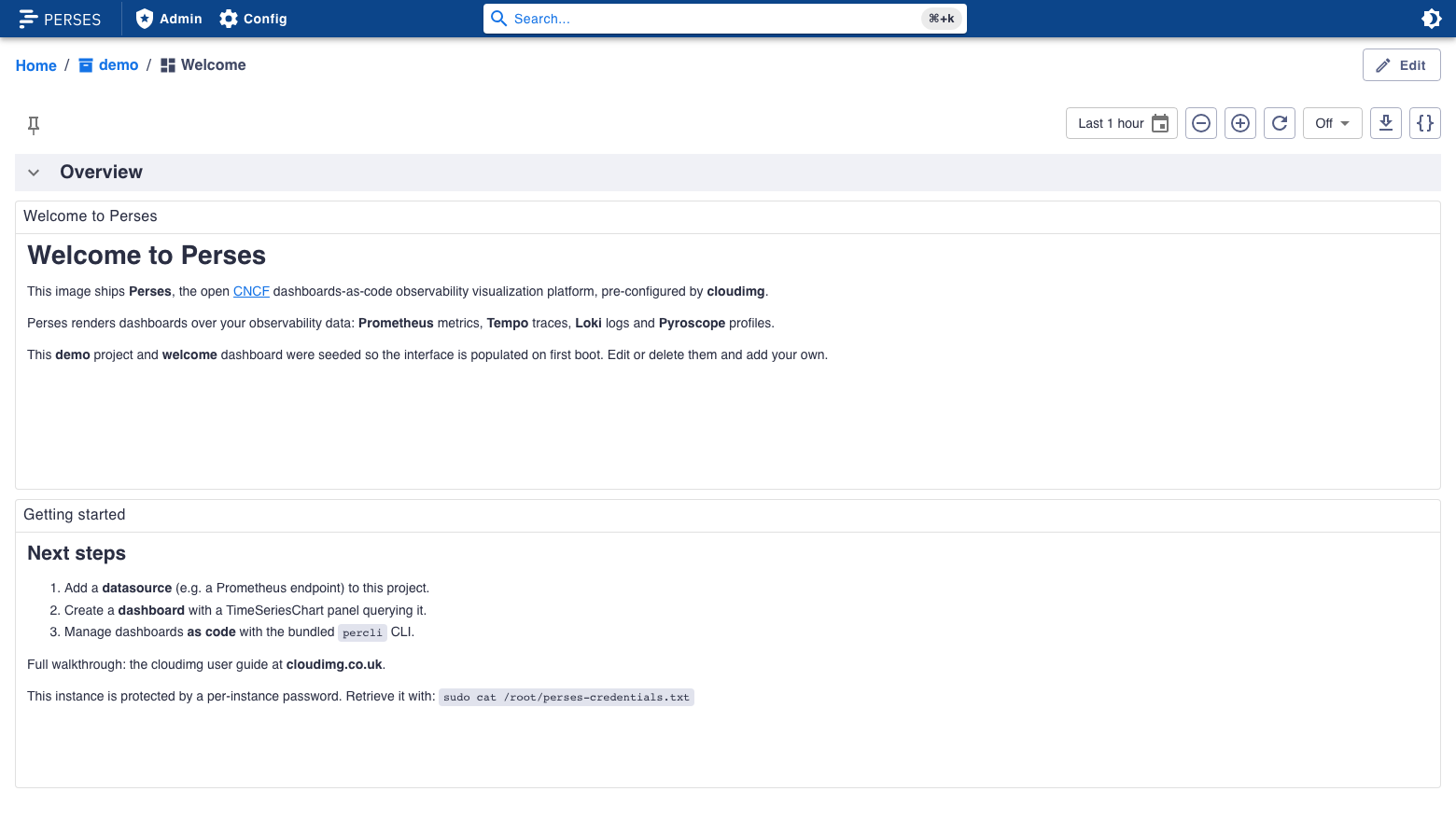Download the dashboard

[x=1386, y=123]
